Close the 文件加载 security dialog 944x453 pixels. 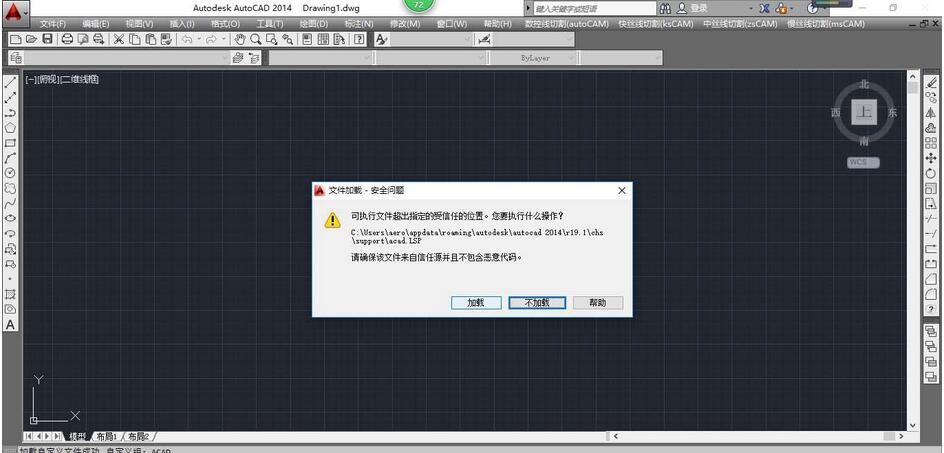[x=622, y=190]
